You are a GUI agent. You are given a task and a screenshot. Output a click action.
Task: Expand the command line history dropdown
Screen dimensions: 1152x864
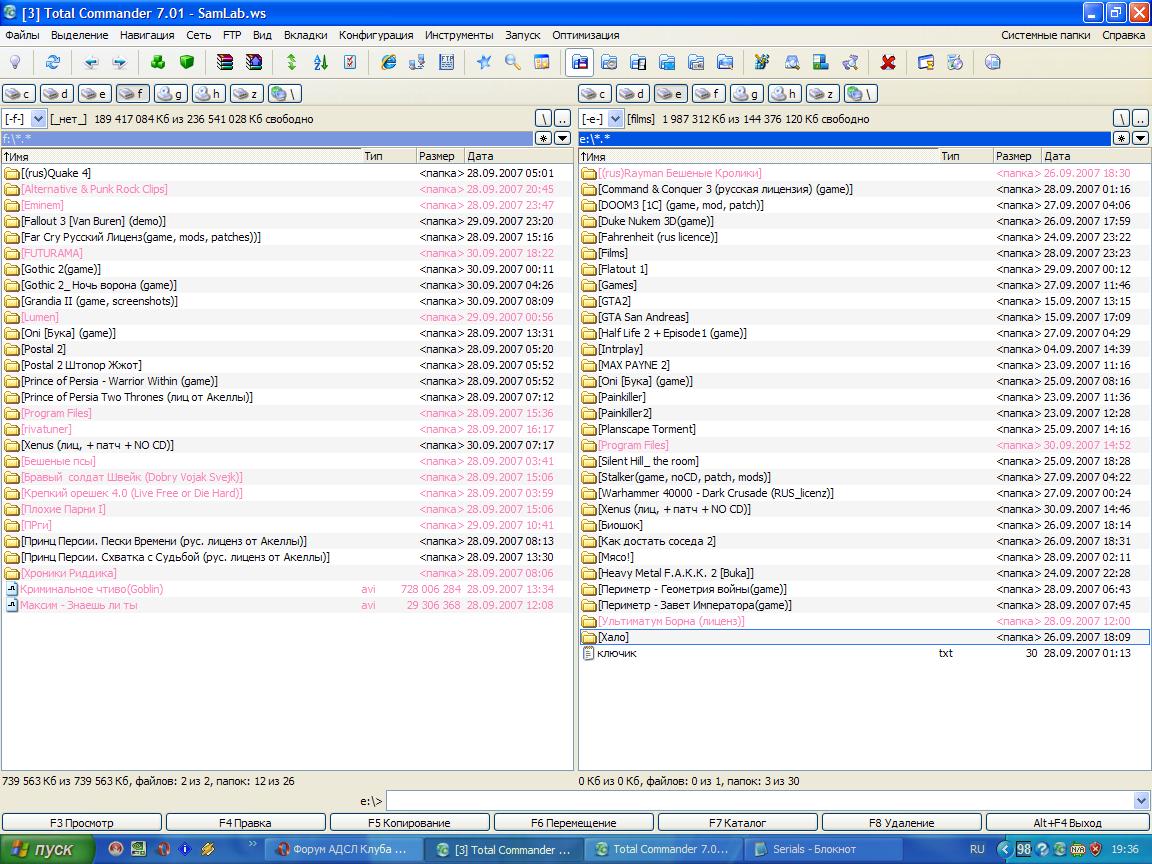[1142, 801]
